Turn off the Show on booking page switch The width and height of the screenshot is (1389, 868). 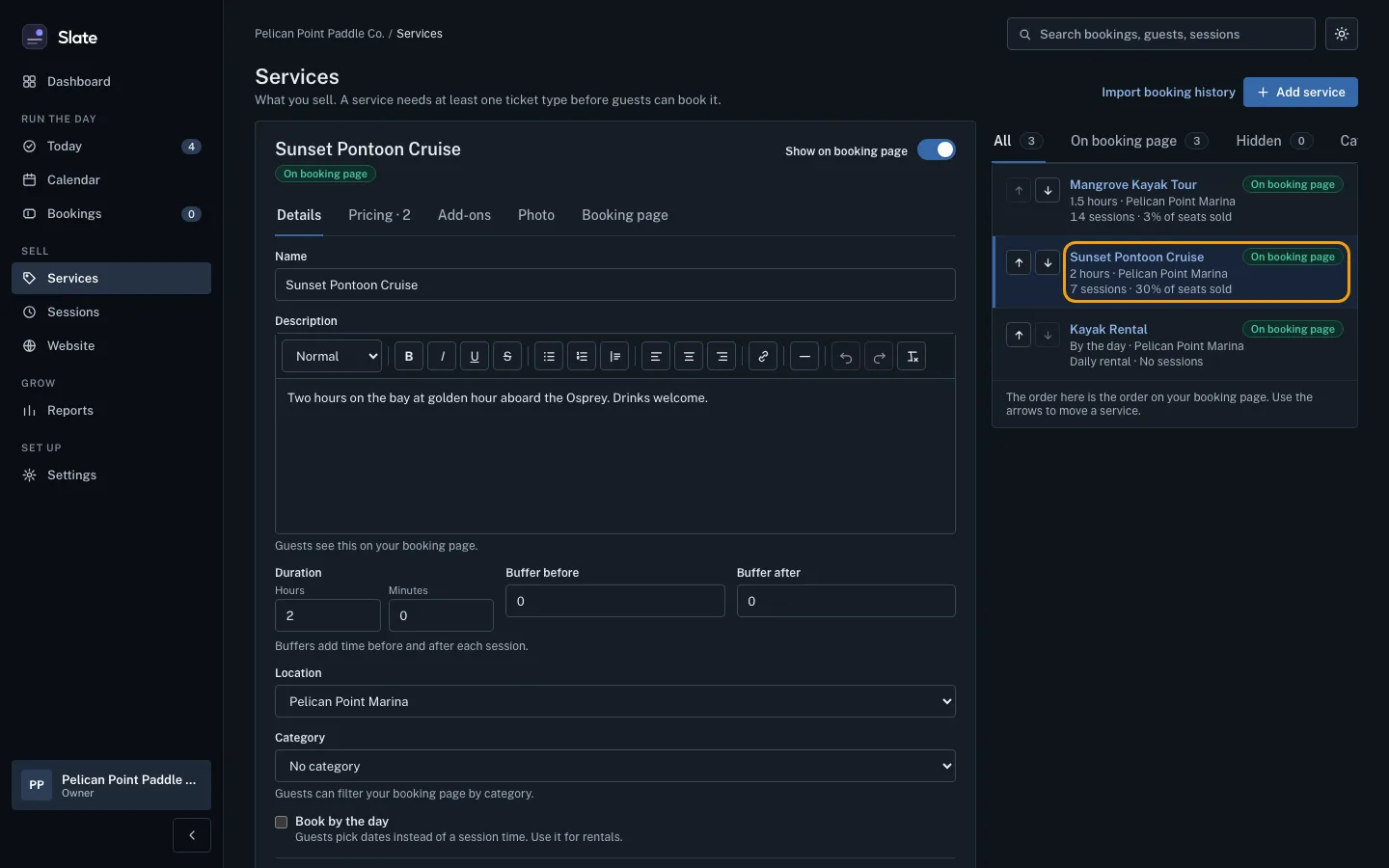pyautogui.click(x=936, y=149)
